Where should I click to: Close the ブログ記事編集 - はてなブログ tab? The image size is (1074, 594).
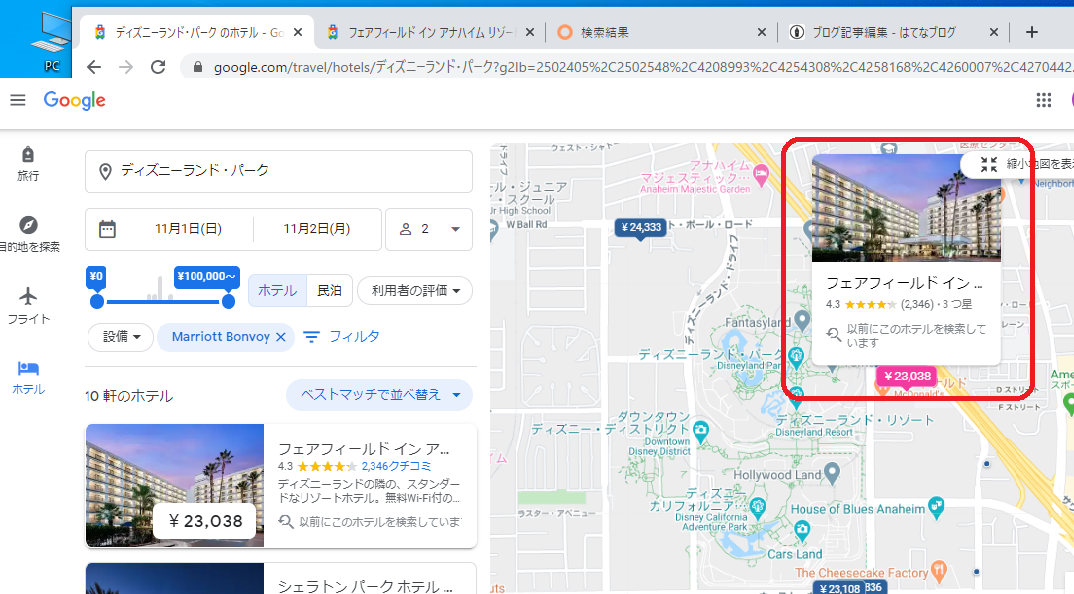pyautogui.click(x=994, y=32)
